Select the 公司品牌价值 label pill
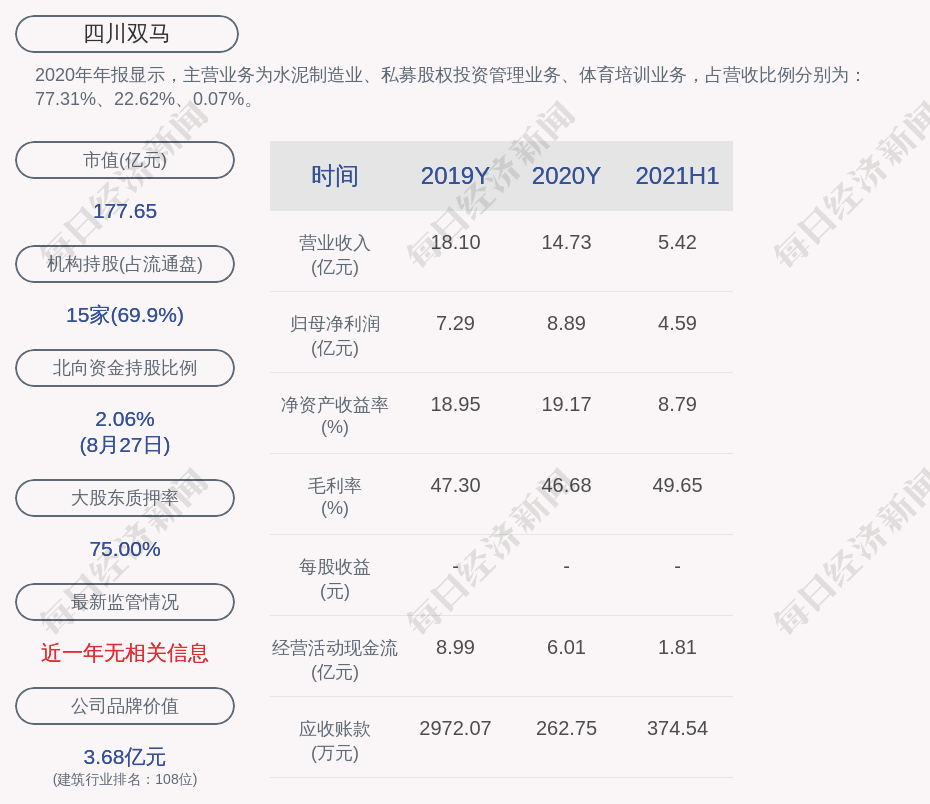This screenshot has height=804, width=930. click(125, 706)
